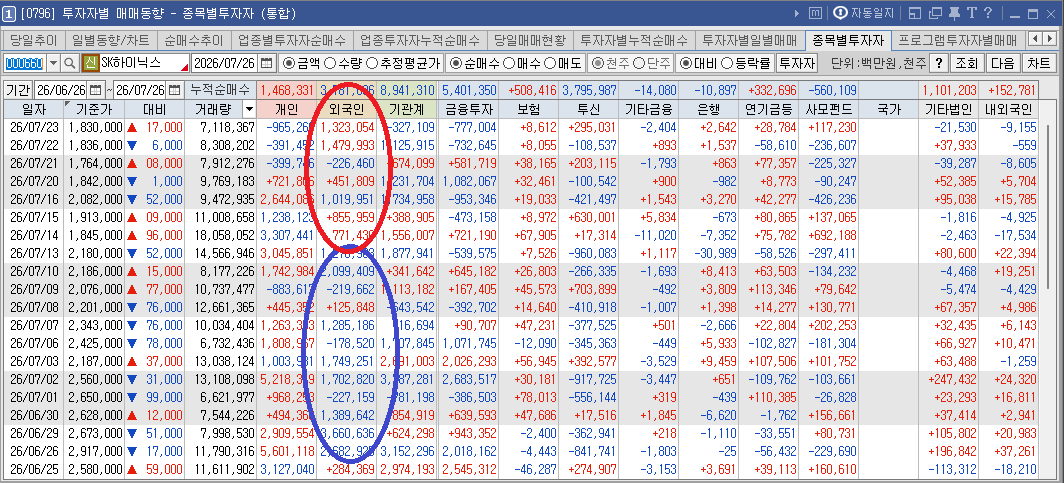Click the 26/07/26 end date field
Viewport: 1064px width, 483px height.
[140, 90]
